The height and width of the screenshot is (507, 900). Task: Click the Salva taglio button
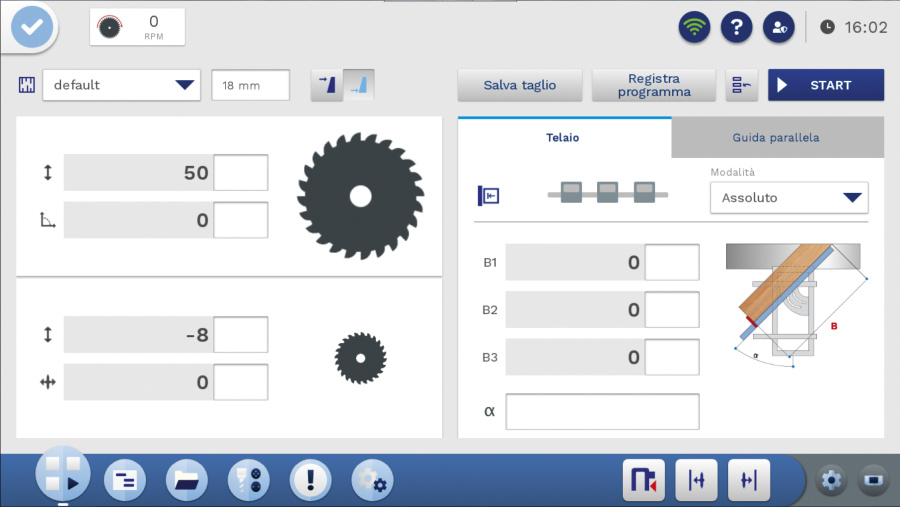[x=519, y=85]
